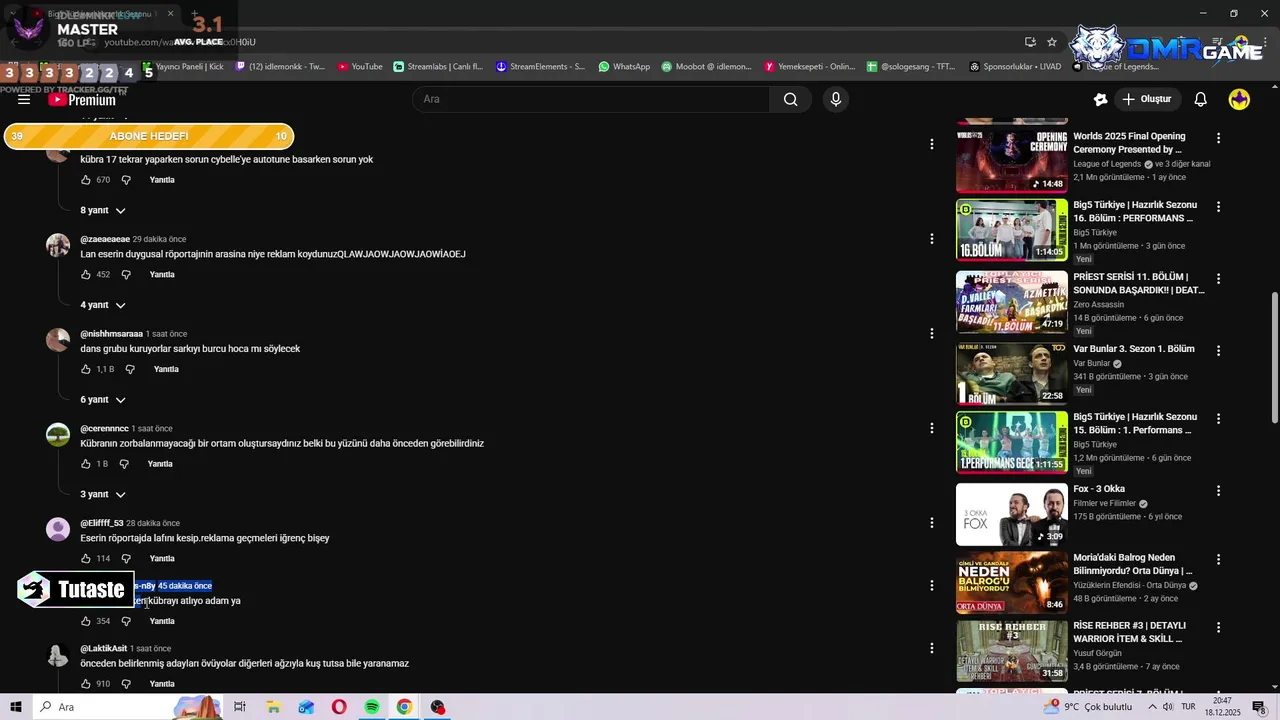The image size is (1280, 720).
Task: Like the kübra 17 tekrar comment
Action: [86, 180]
